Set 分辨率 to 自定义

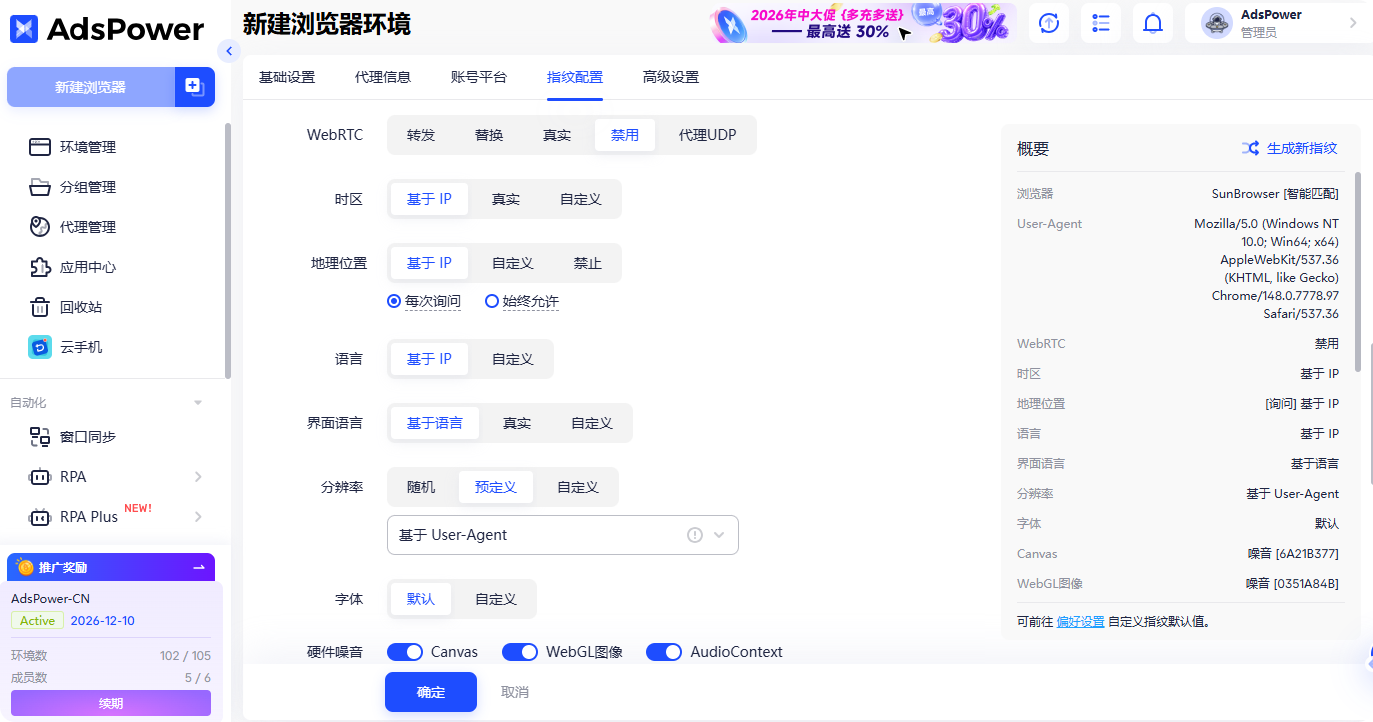tap(578, 487)
